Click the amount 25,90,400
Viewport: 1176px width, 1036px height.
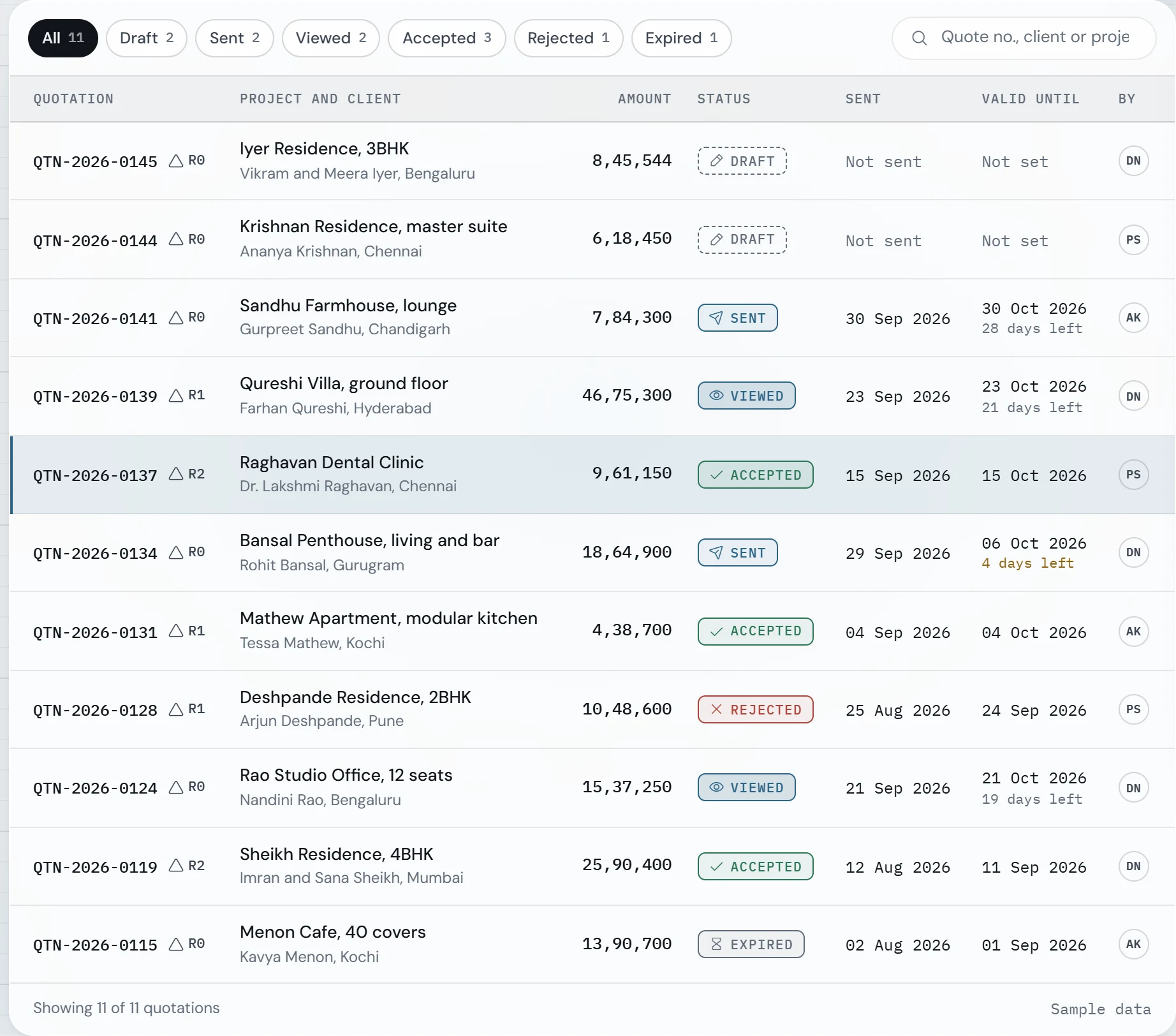tap(626, 865)
